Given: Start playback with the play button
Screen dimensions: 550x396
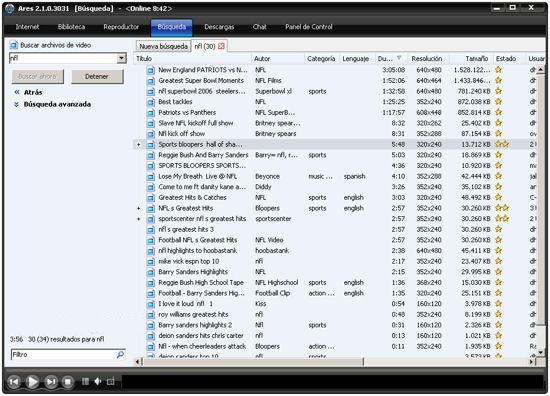Looking at the screenshot, I should pyautogui.click(x=33, y=382).
